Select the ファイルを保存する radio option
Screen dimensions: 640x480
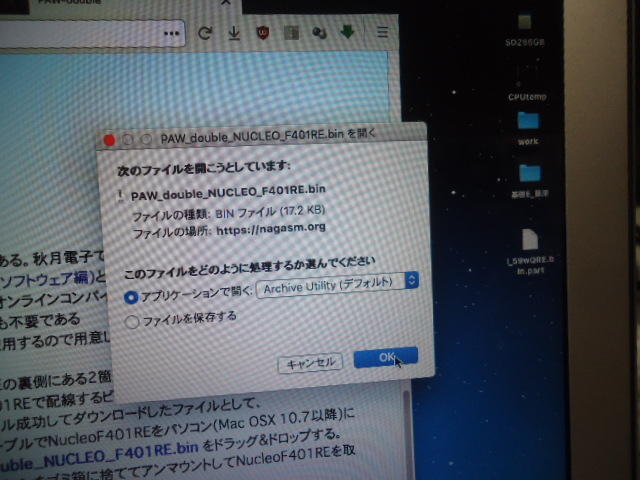132,322
